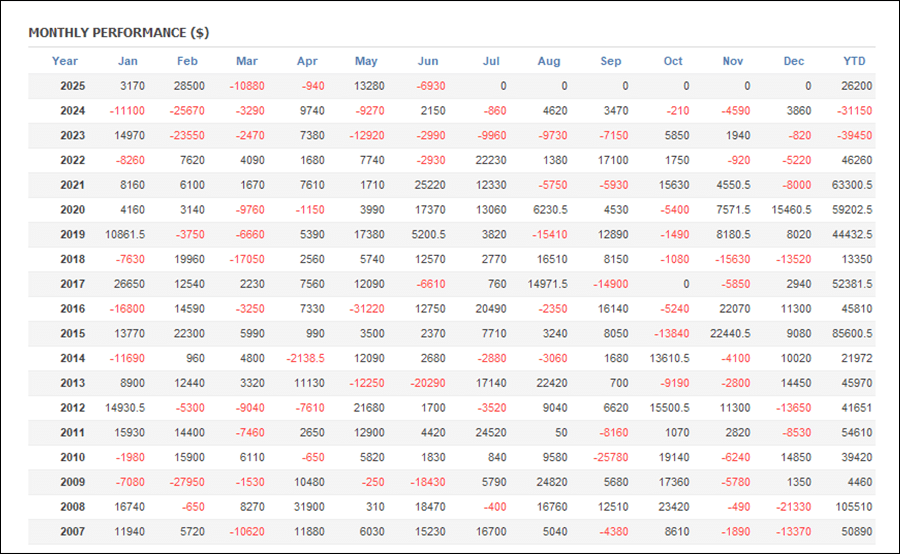Select the 2010 year row label
The height and width of the screenshot is (554, 900).
coord(72,457)
